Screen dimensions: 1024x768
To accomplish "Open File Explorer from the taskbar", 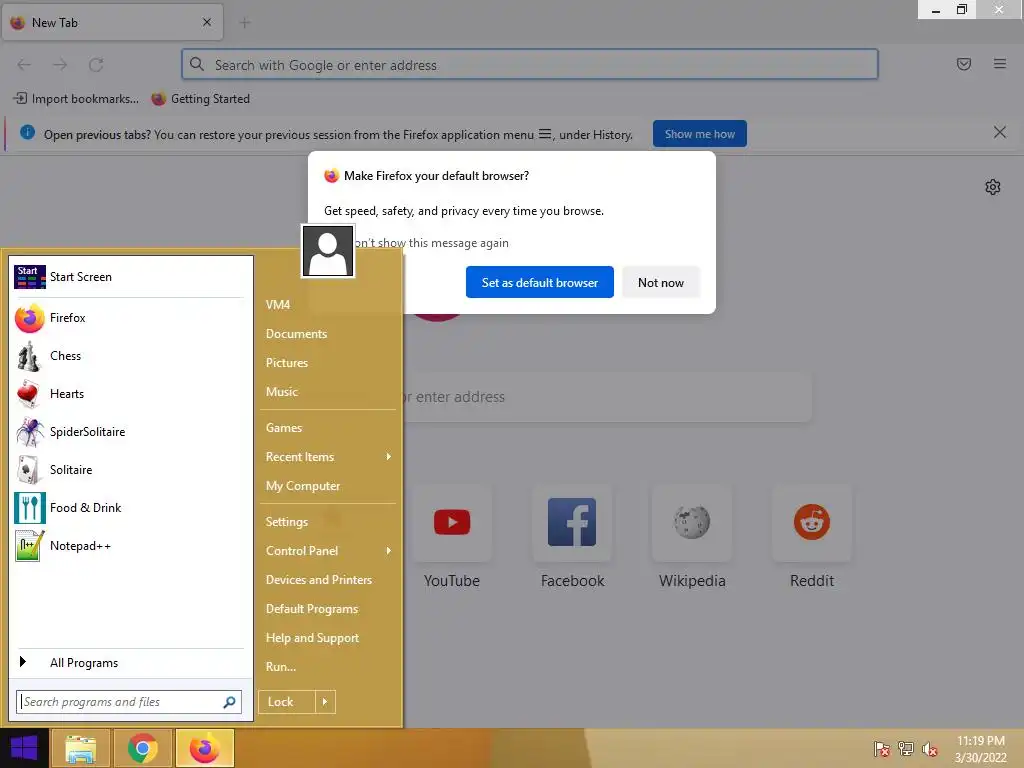I will pyautogui.click(x=80, y=748).
